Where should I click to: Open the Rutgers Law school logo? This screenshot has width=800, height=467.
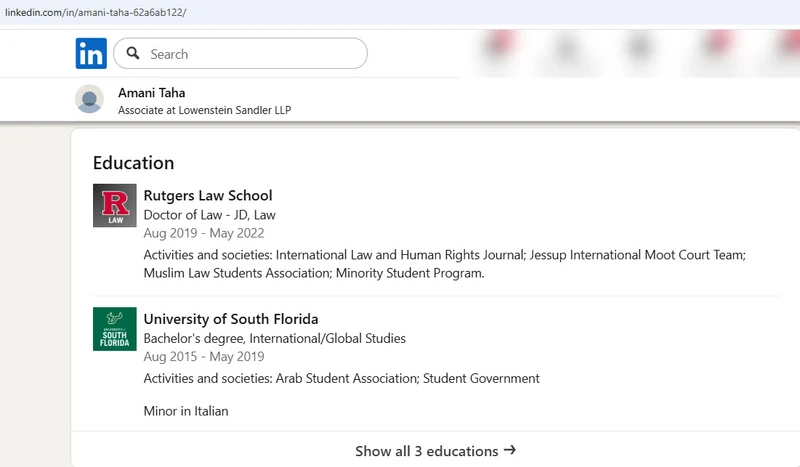pos(114,205)
